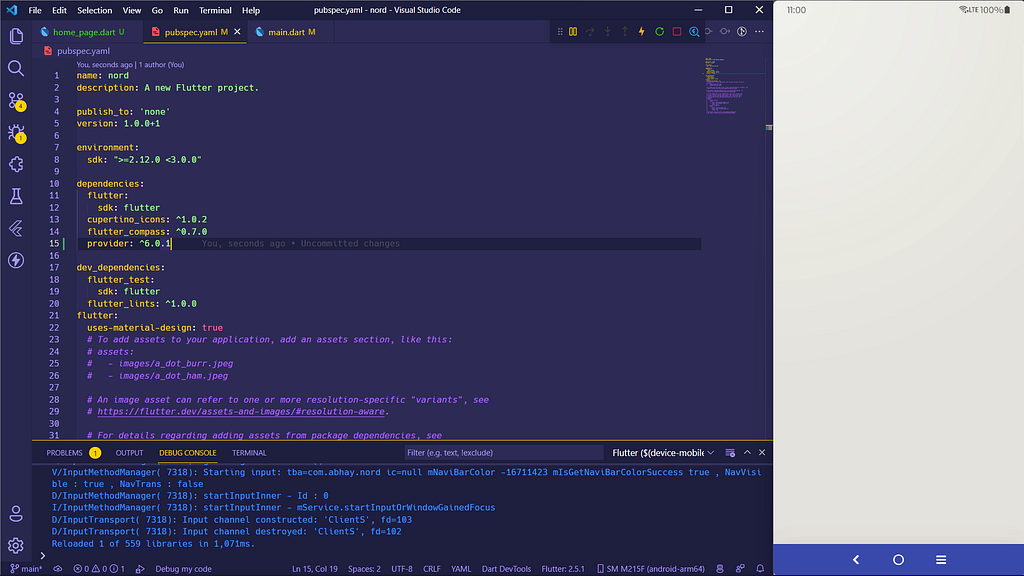Open the Extensions view
The width and height of the screenshot is (1024, 576).
[16, 165]
